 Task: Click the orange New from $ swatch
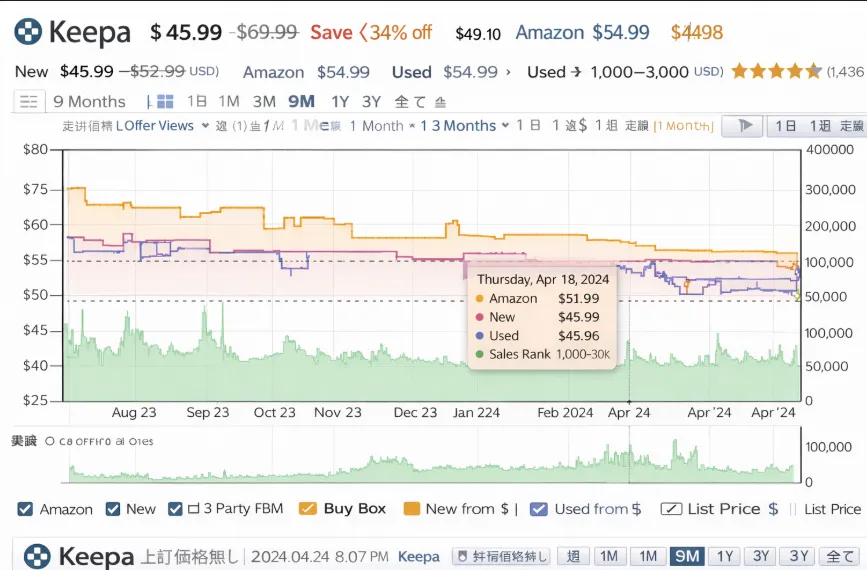[x=411, y=509]
